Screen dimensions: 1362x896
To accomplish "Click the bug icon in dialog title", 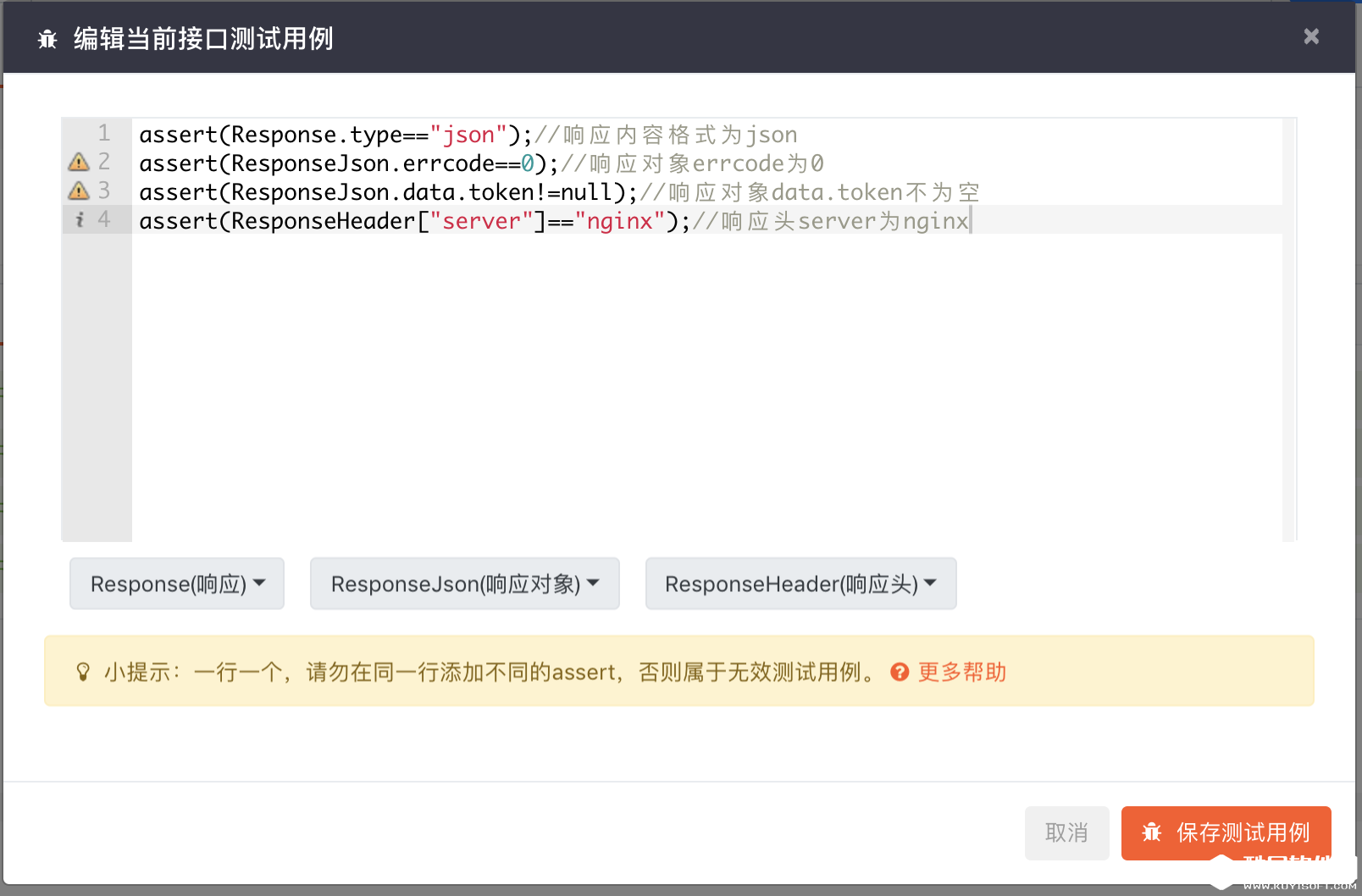I will tap(47, 39).
